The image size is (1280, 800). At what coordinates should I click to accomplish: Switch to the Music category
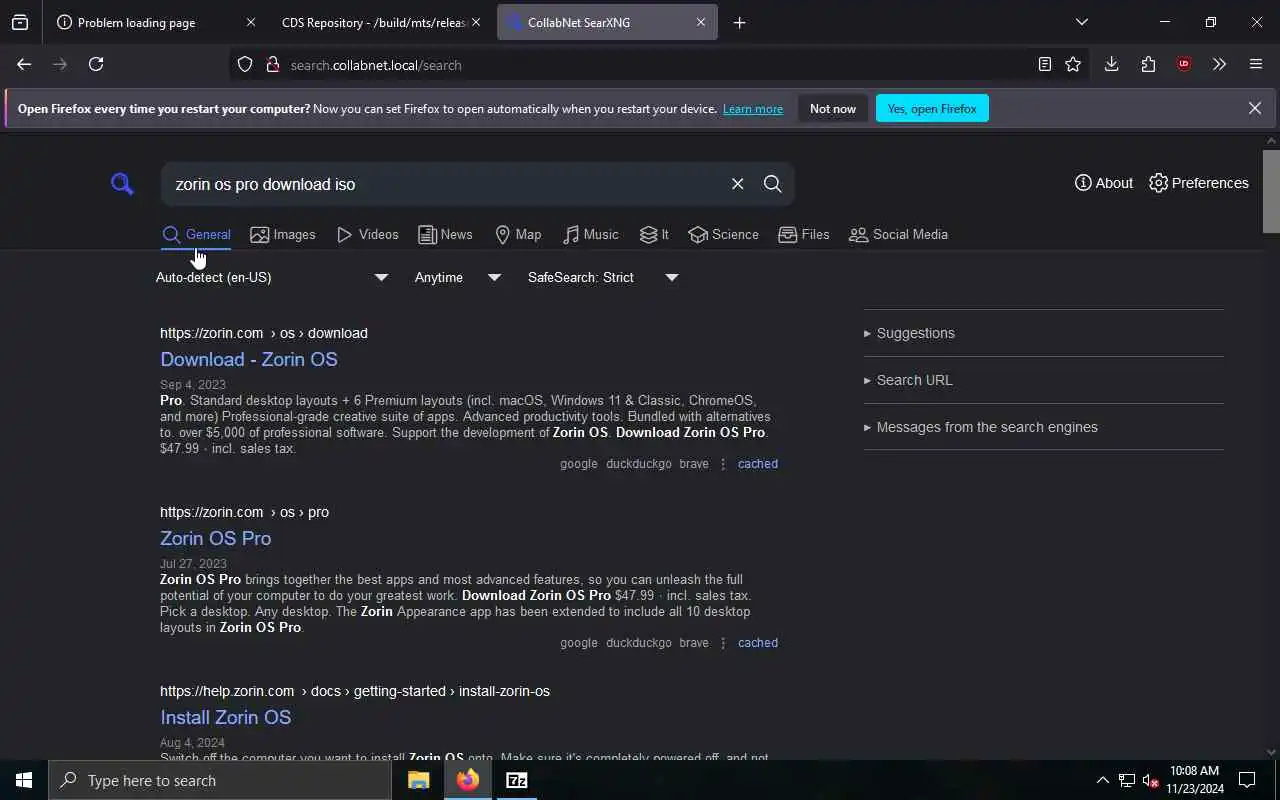(590, 234)
